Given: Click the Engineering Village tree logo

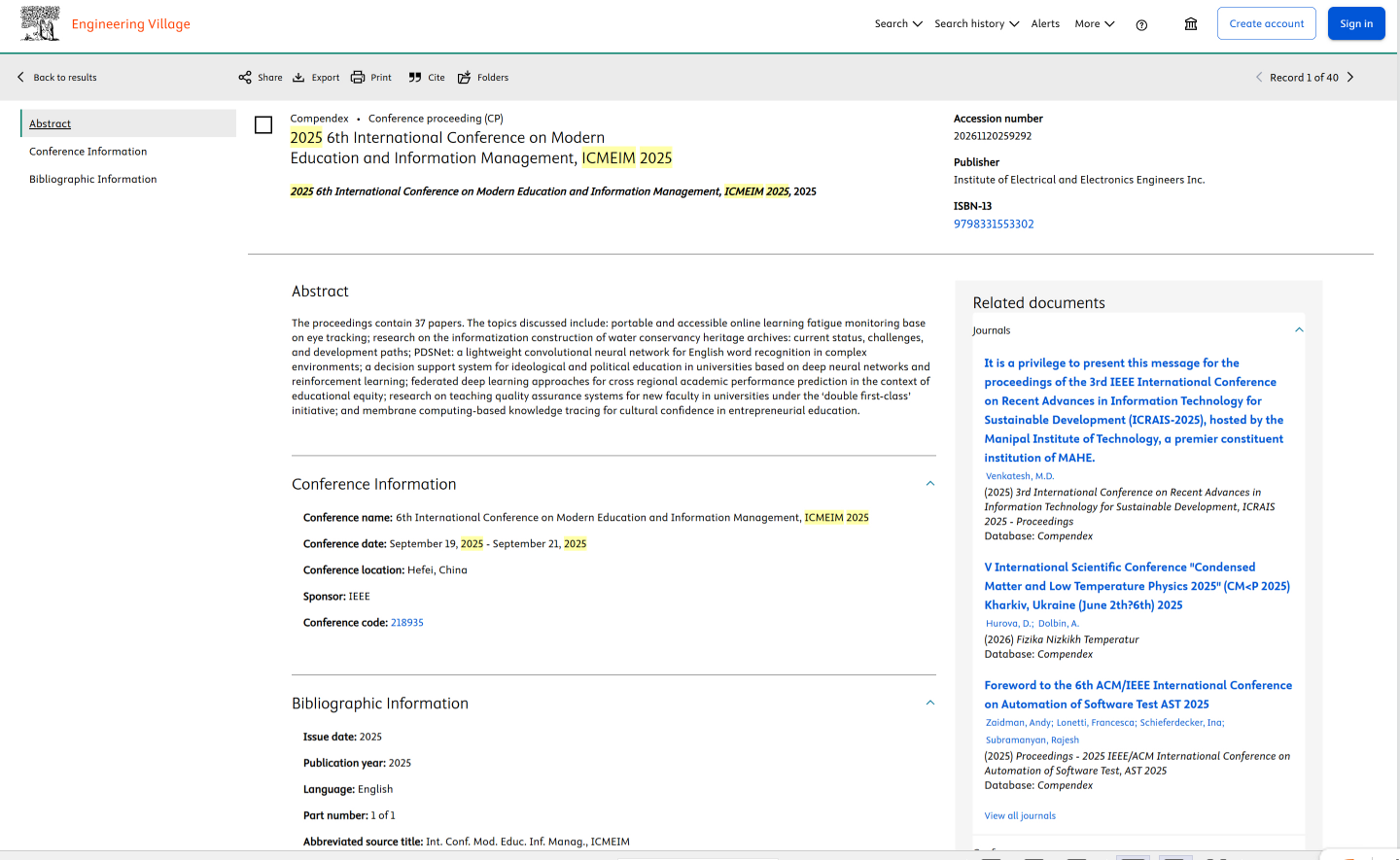Looking at the screenshot, I should [x=40, y=23].
